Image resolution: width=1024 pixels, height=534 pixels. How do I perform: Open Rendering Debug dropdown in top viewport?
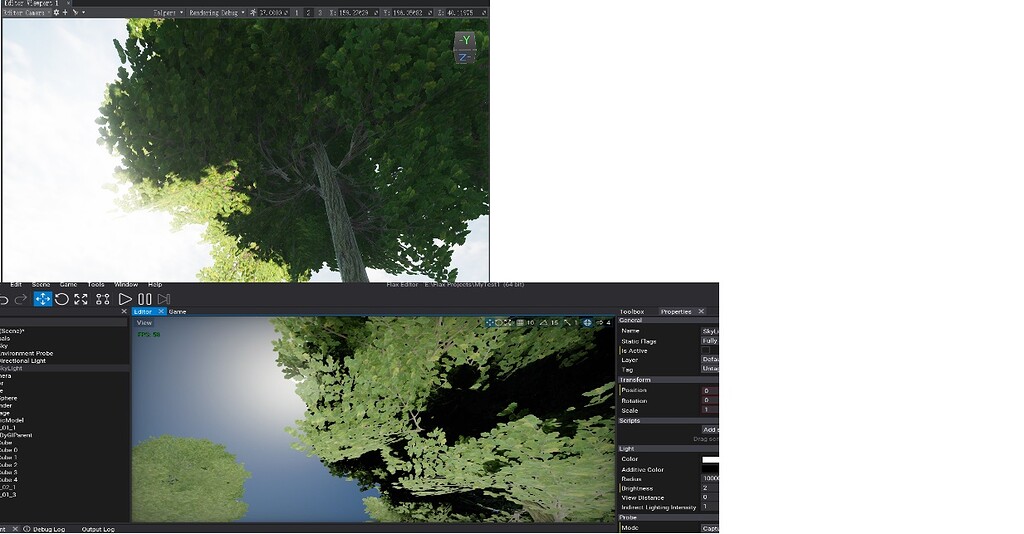click(217, 12)
